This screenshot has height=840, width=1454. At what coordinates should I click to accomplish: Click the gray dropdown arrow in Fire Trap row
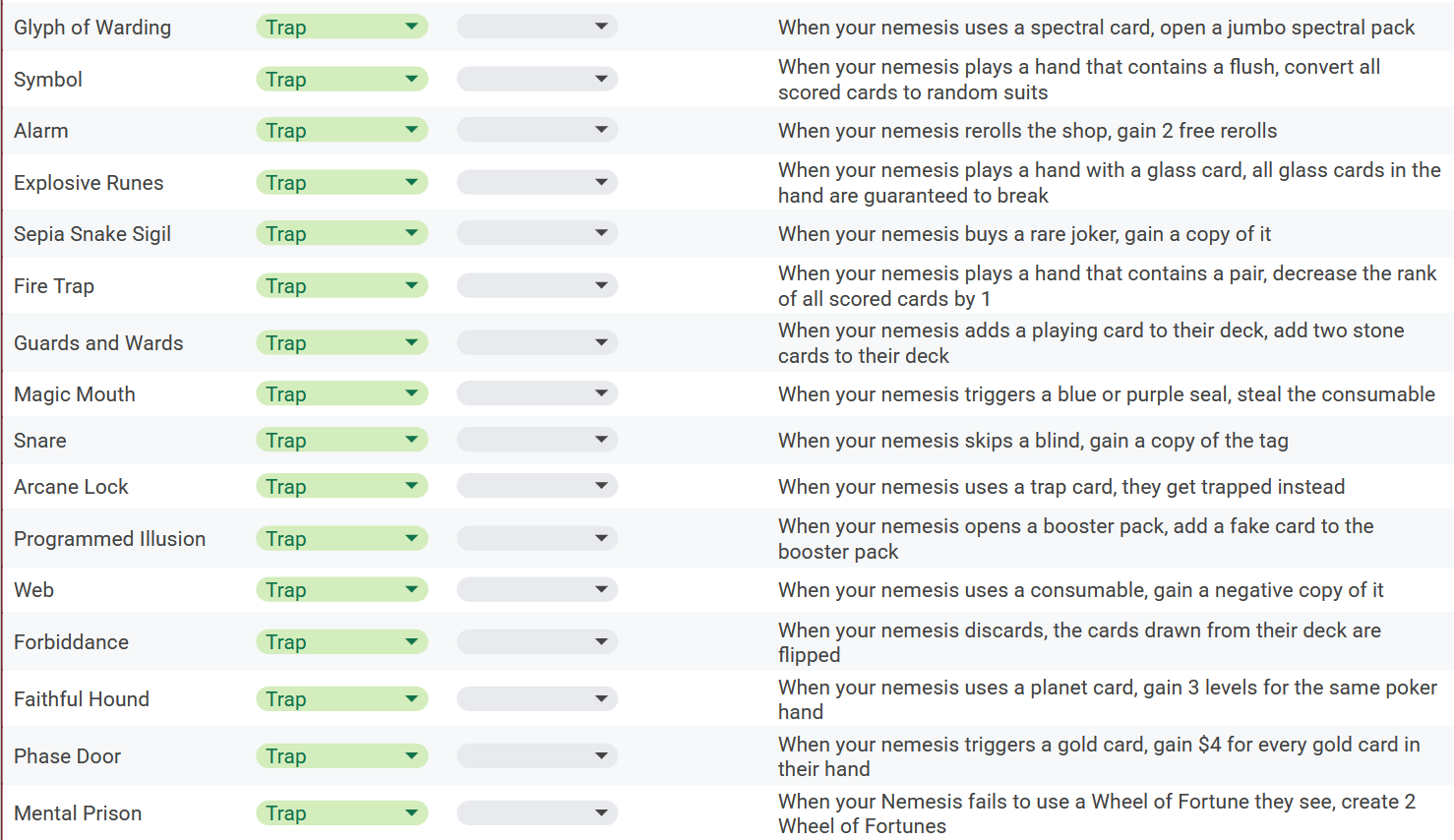click(x=601, y=285)
